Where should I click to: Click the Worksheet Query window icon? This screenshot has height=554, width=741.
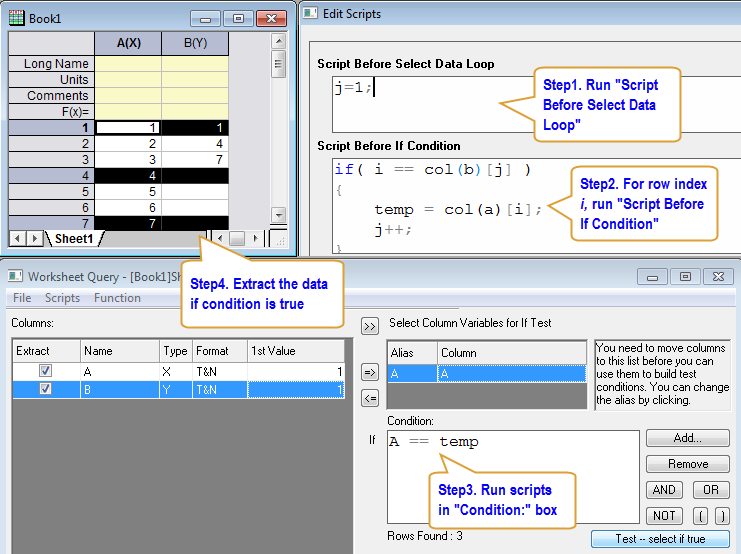[x=13, y=276]
